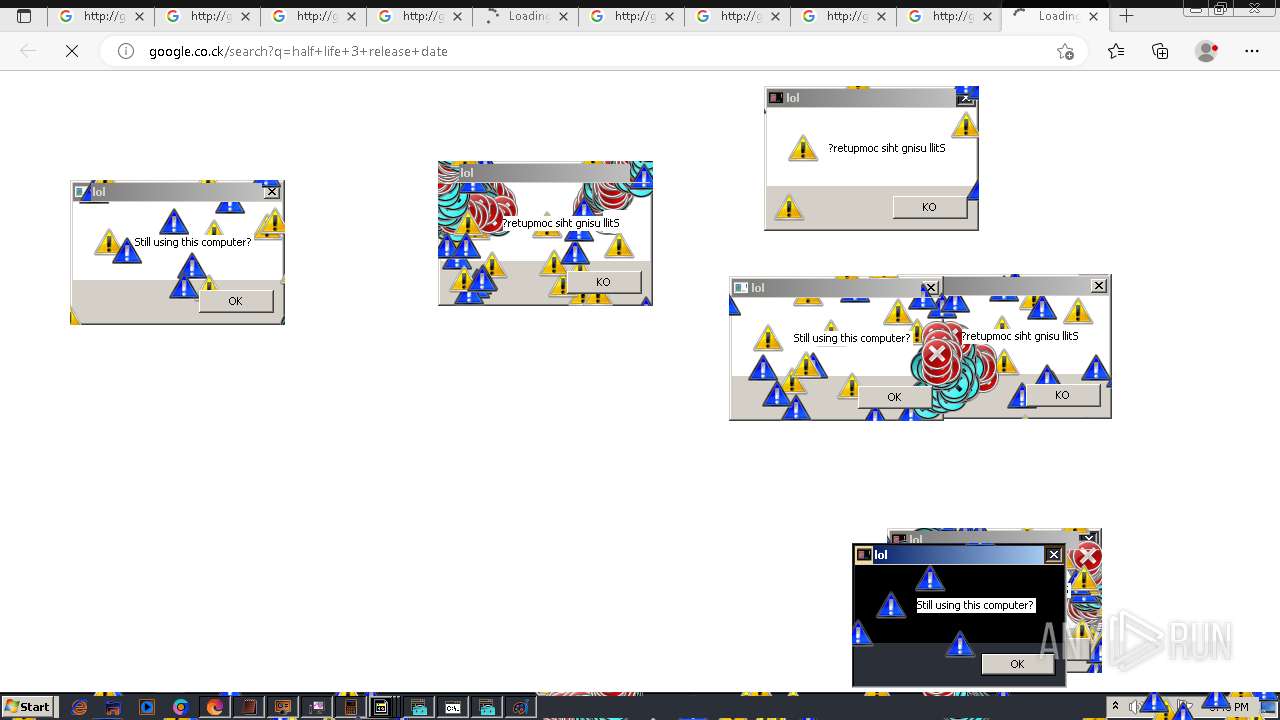Image resolution: width=1280 pixels, height=720 pixels.
Task: Switch to the command prompt taskbar button
Action: [x=453, y=707]
